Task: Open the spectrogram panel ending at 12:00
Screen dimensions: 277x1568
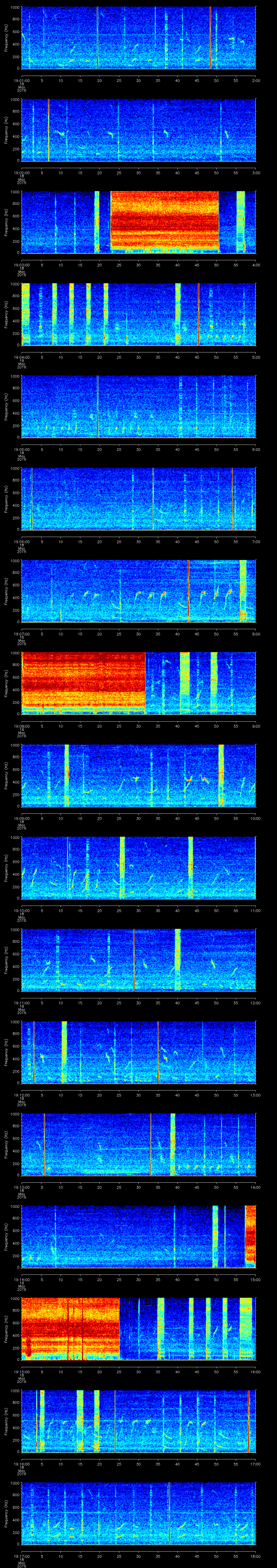Action: click(x=139, y=960)
